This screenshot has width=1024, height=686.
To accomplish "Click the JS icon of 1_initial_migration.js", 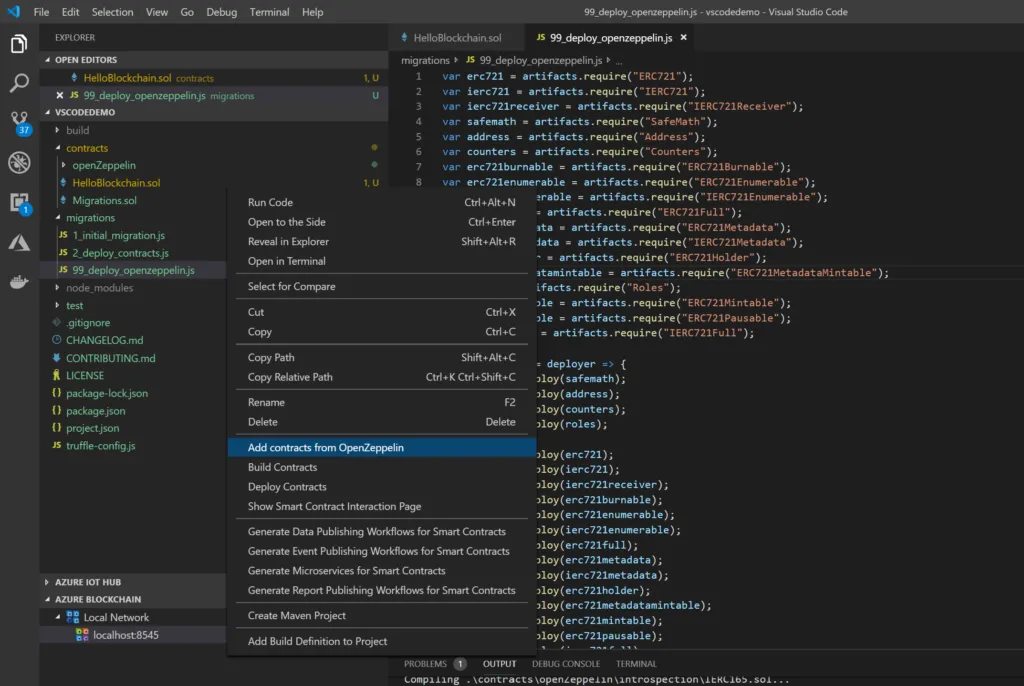I will 63,235.
